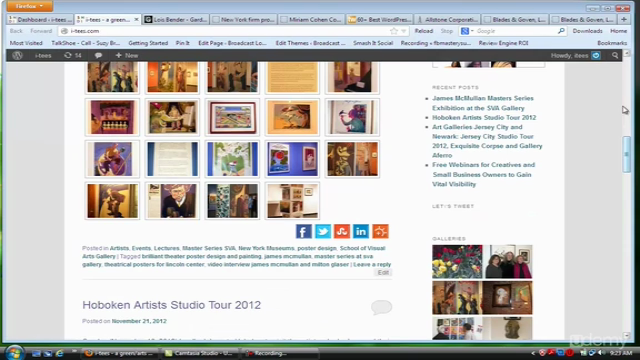This screenshot has width=640, height=360.
Task: Open Free Webinars for Creatives link
Action: point(483,174)
